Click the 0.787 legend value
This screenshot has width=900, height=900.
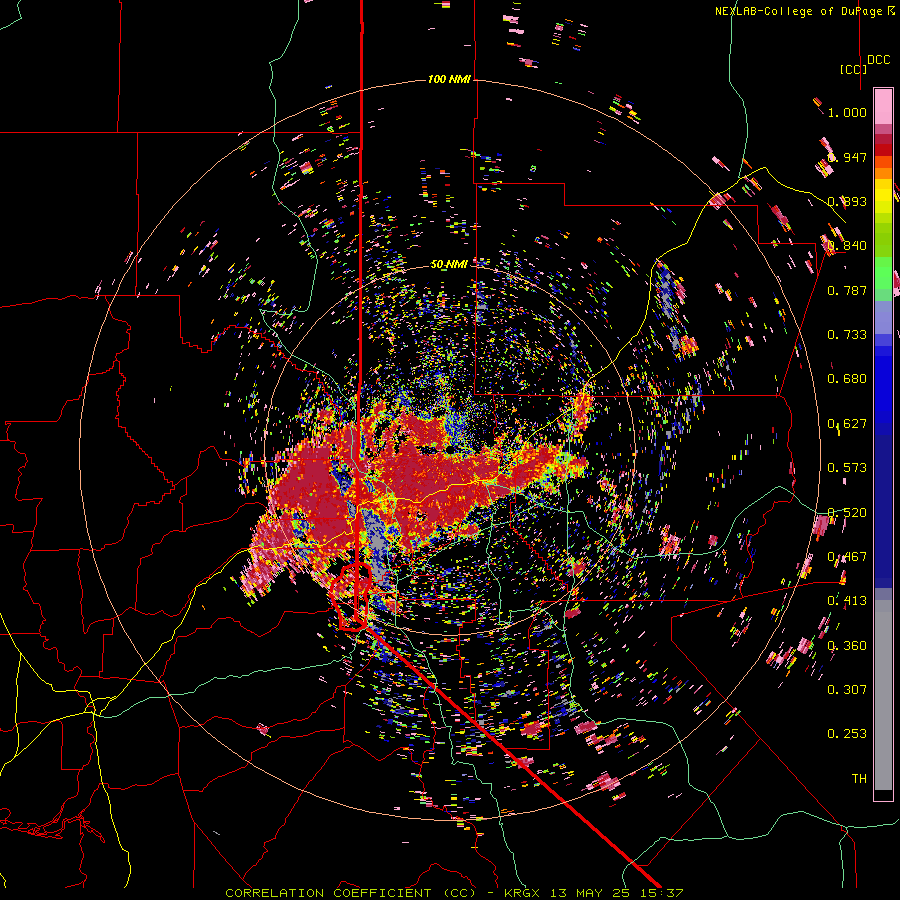click(847, 290)
